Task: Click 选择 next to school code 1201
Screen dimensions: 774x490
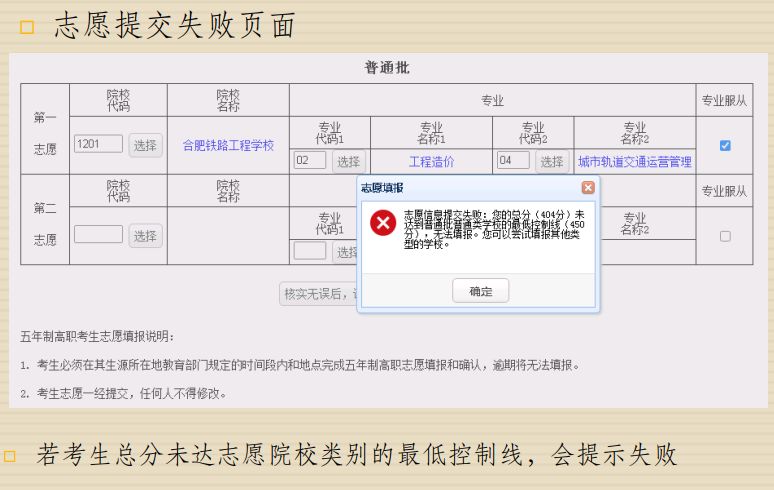Action: click(145, 145)
